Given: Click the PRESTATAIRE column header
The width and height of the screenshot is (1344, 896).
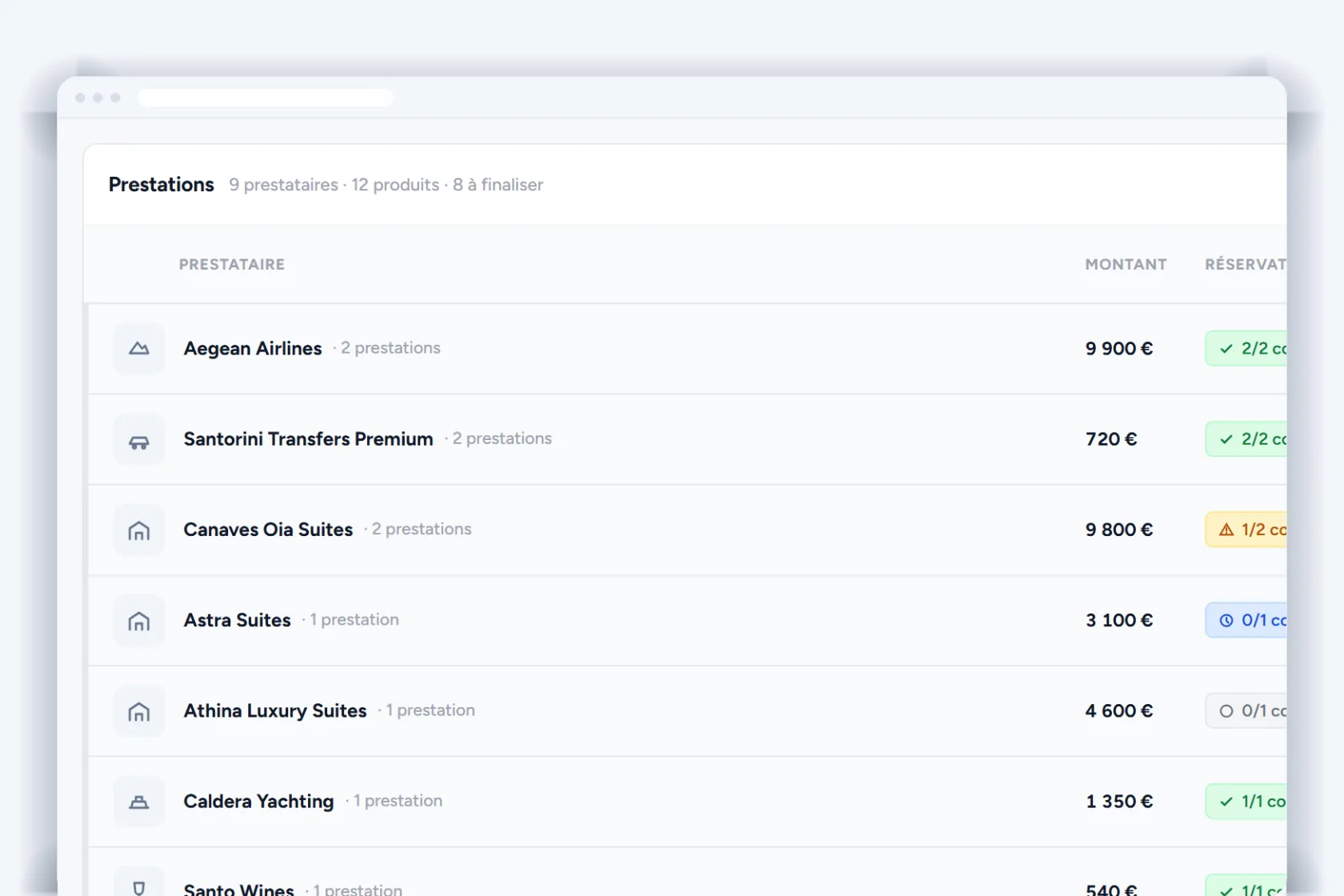Looking at the screenshot, I should [232, 265].
